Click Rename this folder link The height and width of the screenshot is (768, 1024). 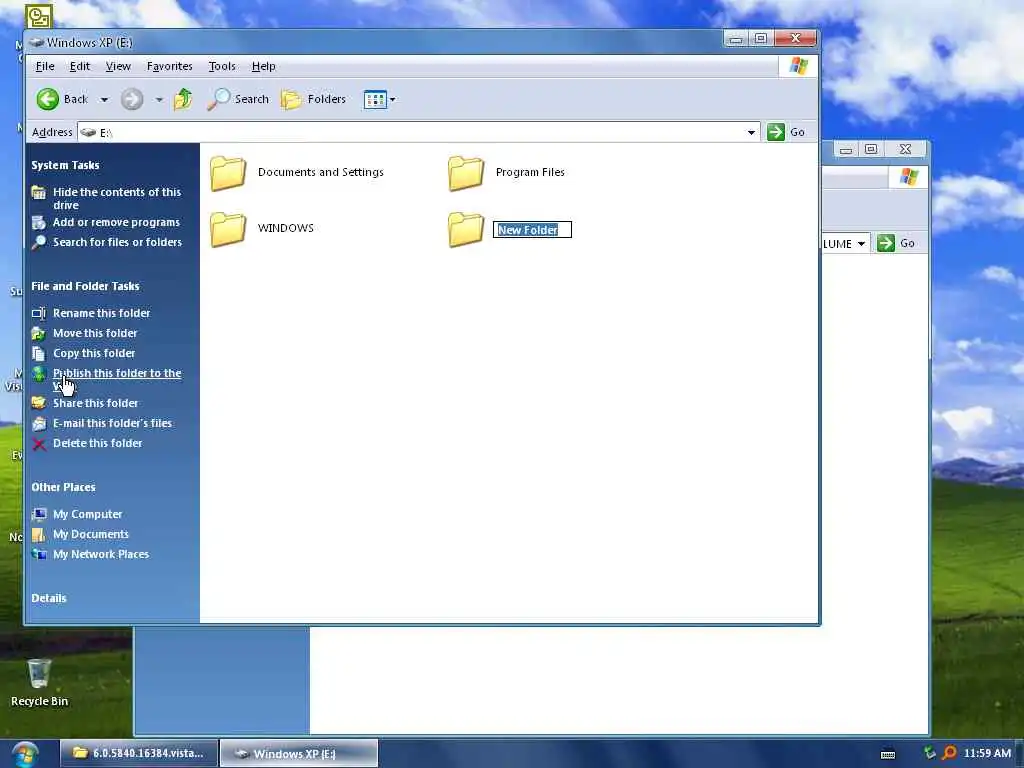pos(101,313)
